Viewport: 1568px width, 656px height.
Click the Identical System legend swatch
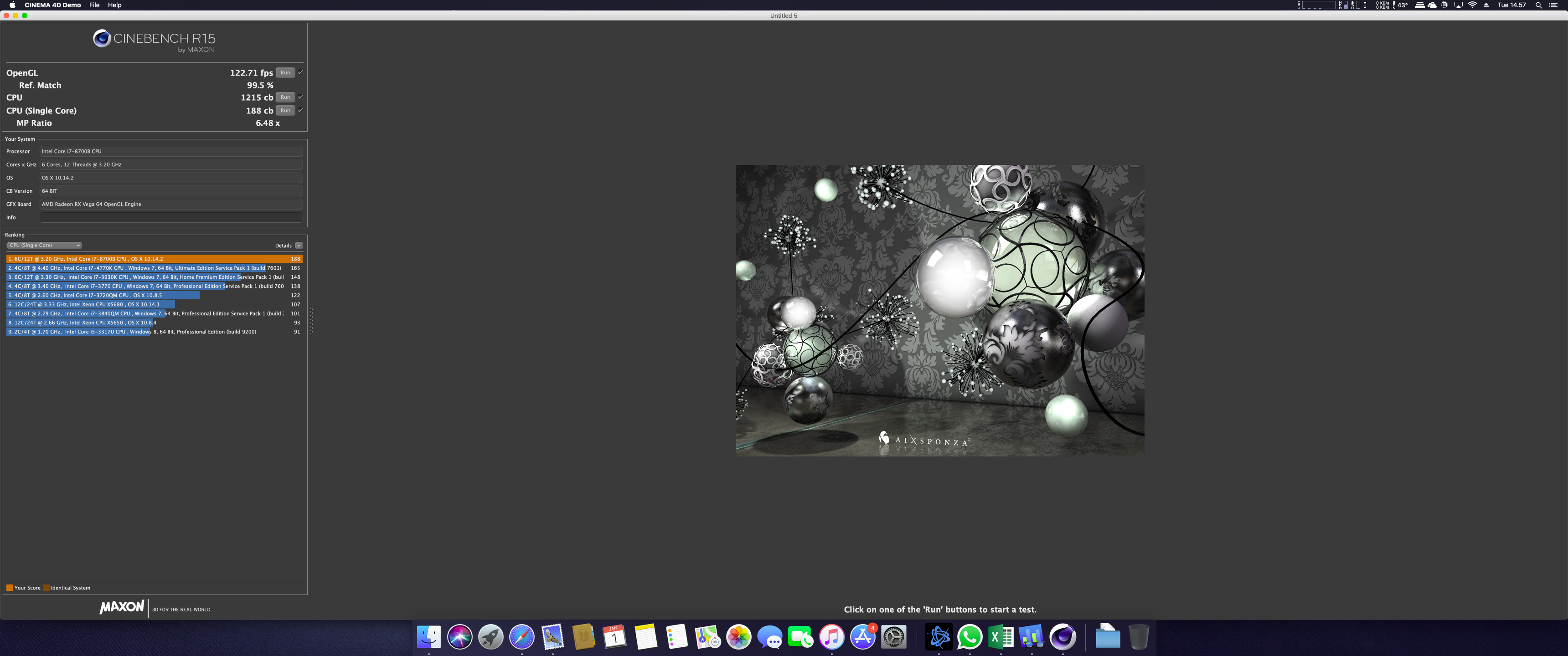tap(46, 588)
